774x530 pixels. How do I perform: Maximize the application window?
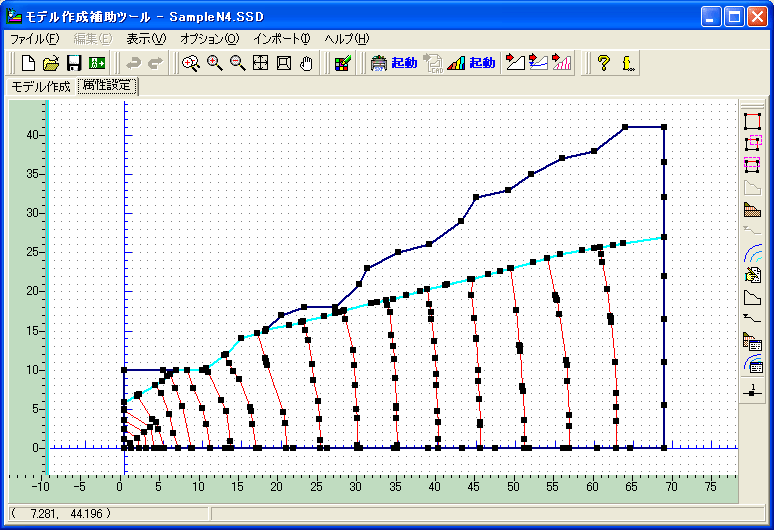coord(734,17)
